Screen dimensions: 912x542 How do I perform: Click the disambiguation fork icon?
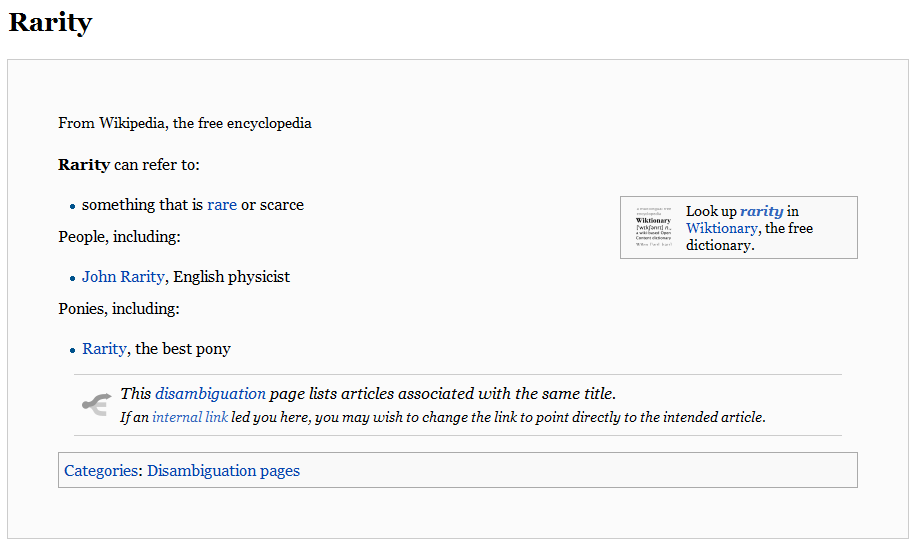(x=96, y=404)
